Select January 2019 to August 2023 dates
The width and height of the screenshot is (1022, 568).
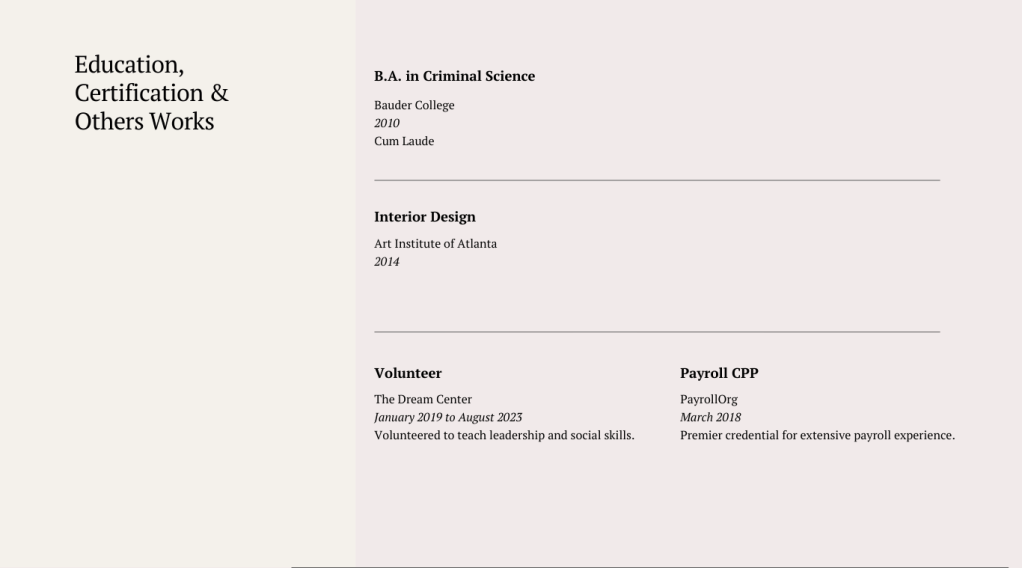pos(448,417)
